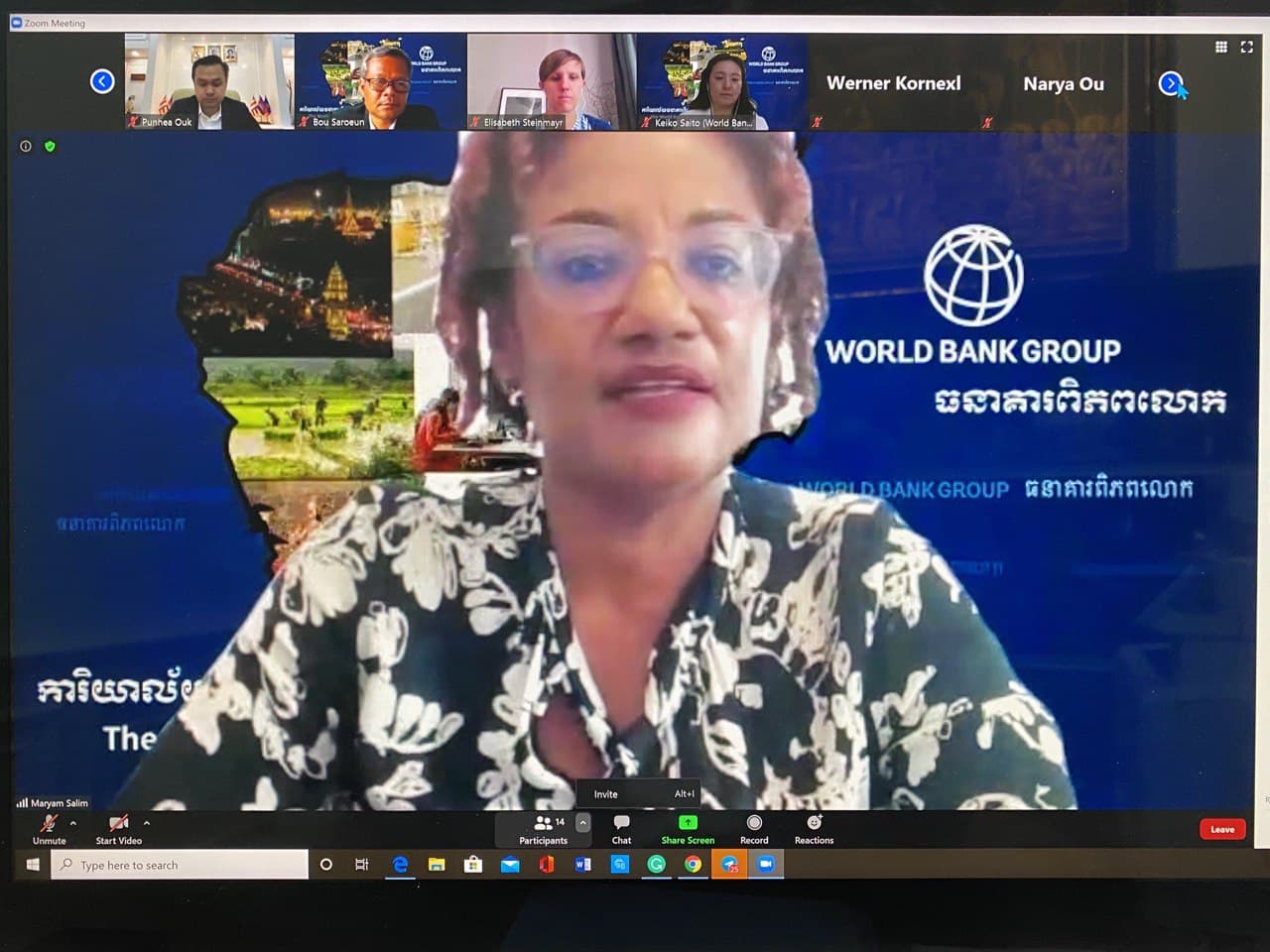The height and width of the screenshot is (952, 1270).
Task: Click the green encryption shield icon
Action: [50, 146]
